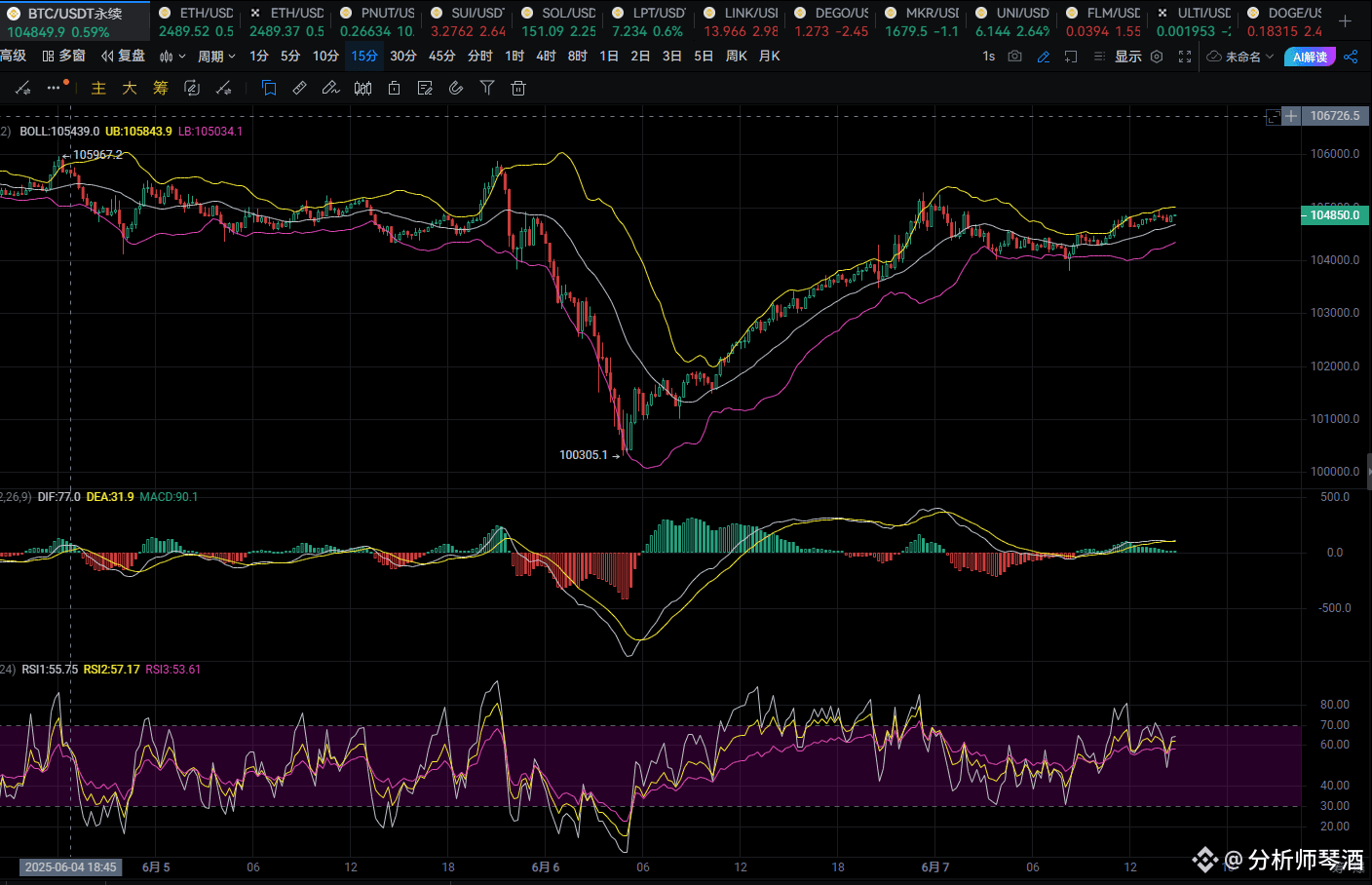The width and height of the screenshot is (1372, 885).
Task: Click the fullscreen expand icon
Action: tap(1185, 57)
